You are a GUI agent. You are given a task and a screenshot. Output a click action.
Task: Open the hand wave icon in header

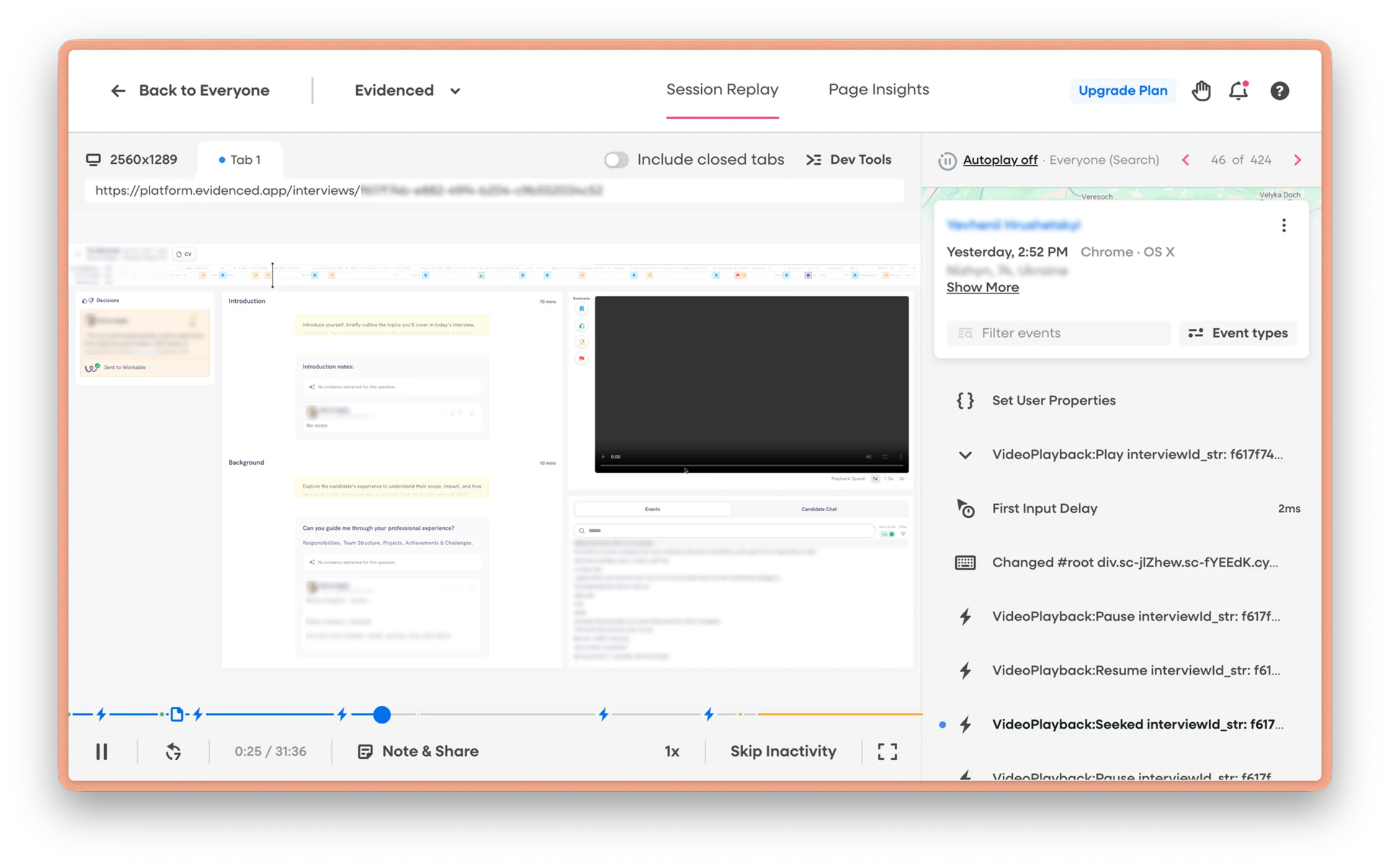click(x=1201, y=91)
